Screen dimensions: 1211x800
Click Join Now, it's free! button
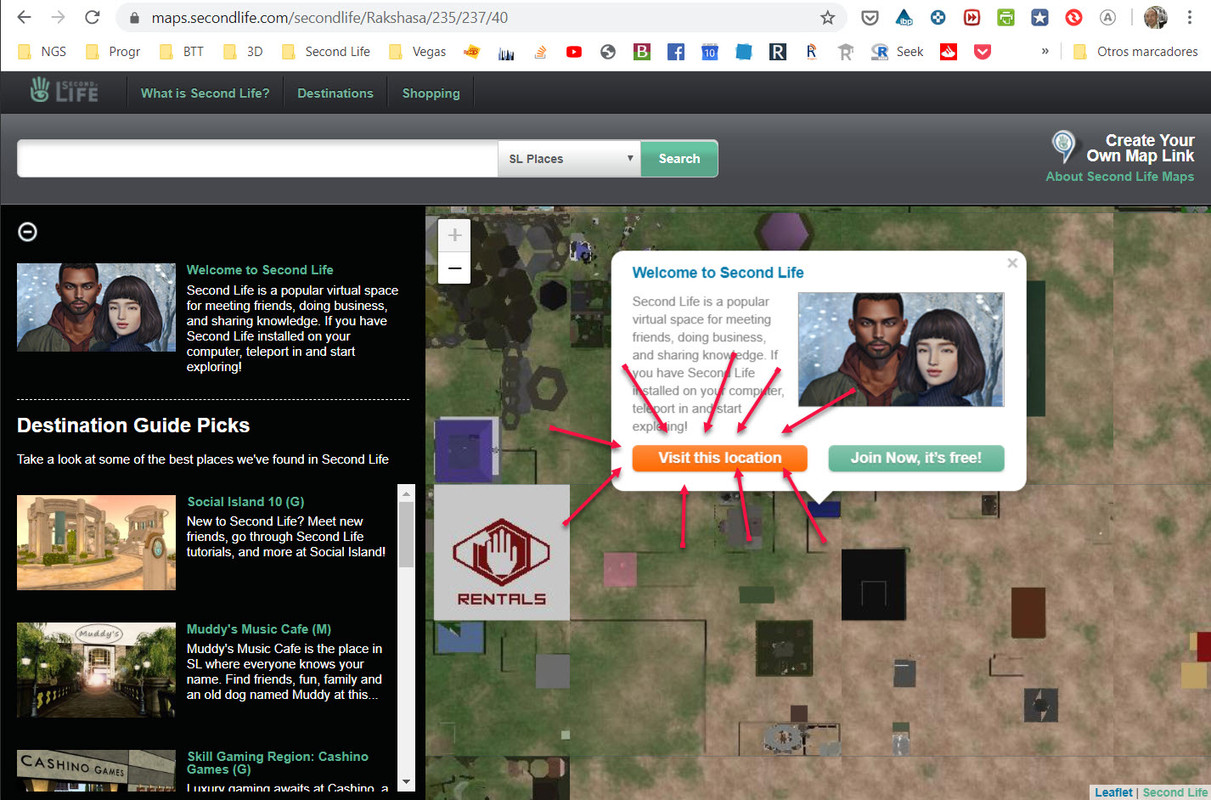click(916, 458)
